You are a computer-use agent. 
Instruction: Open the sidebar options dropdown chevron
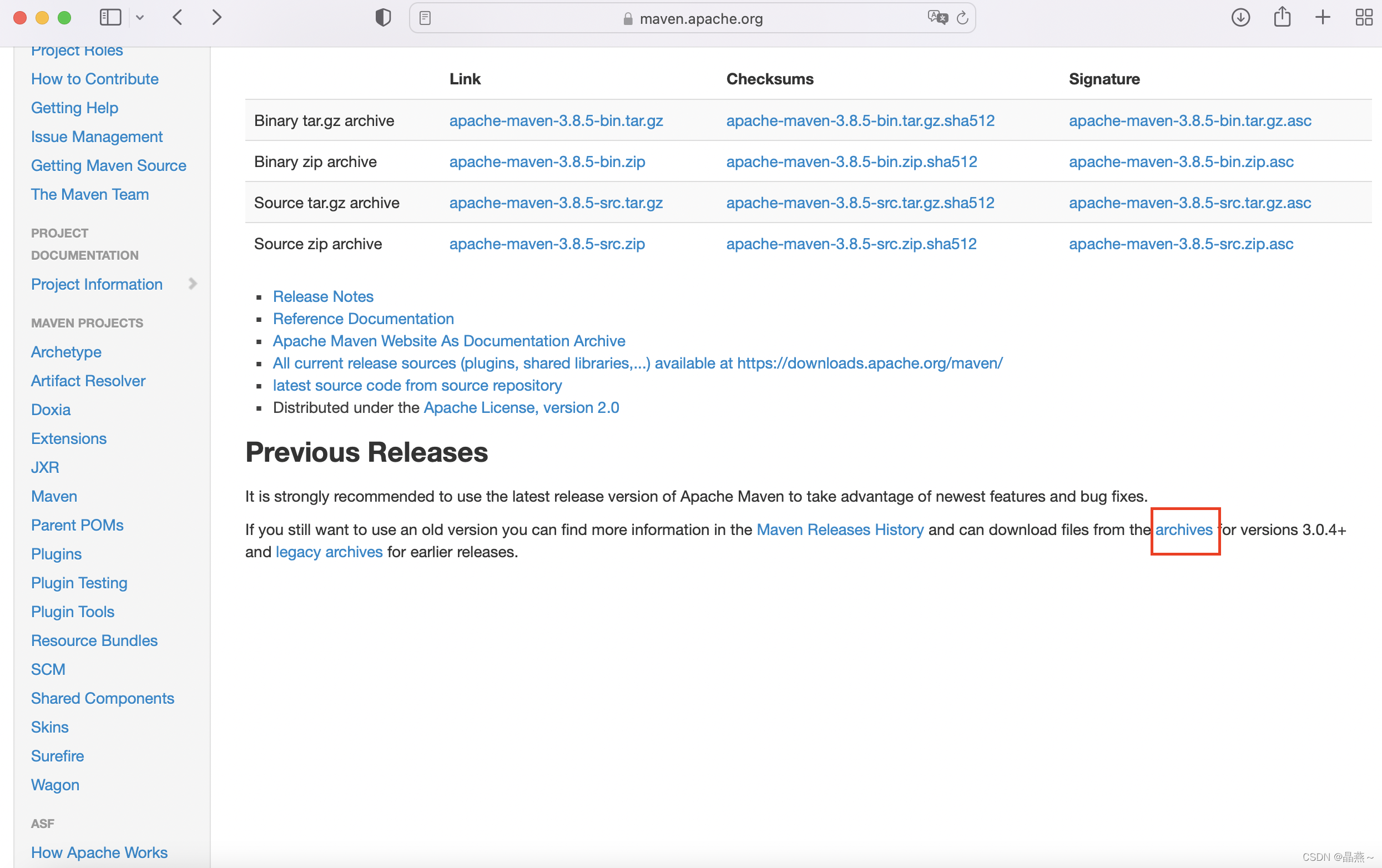pos(139,18)
